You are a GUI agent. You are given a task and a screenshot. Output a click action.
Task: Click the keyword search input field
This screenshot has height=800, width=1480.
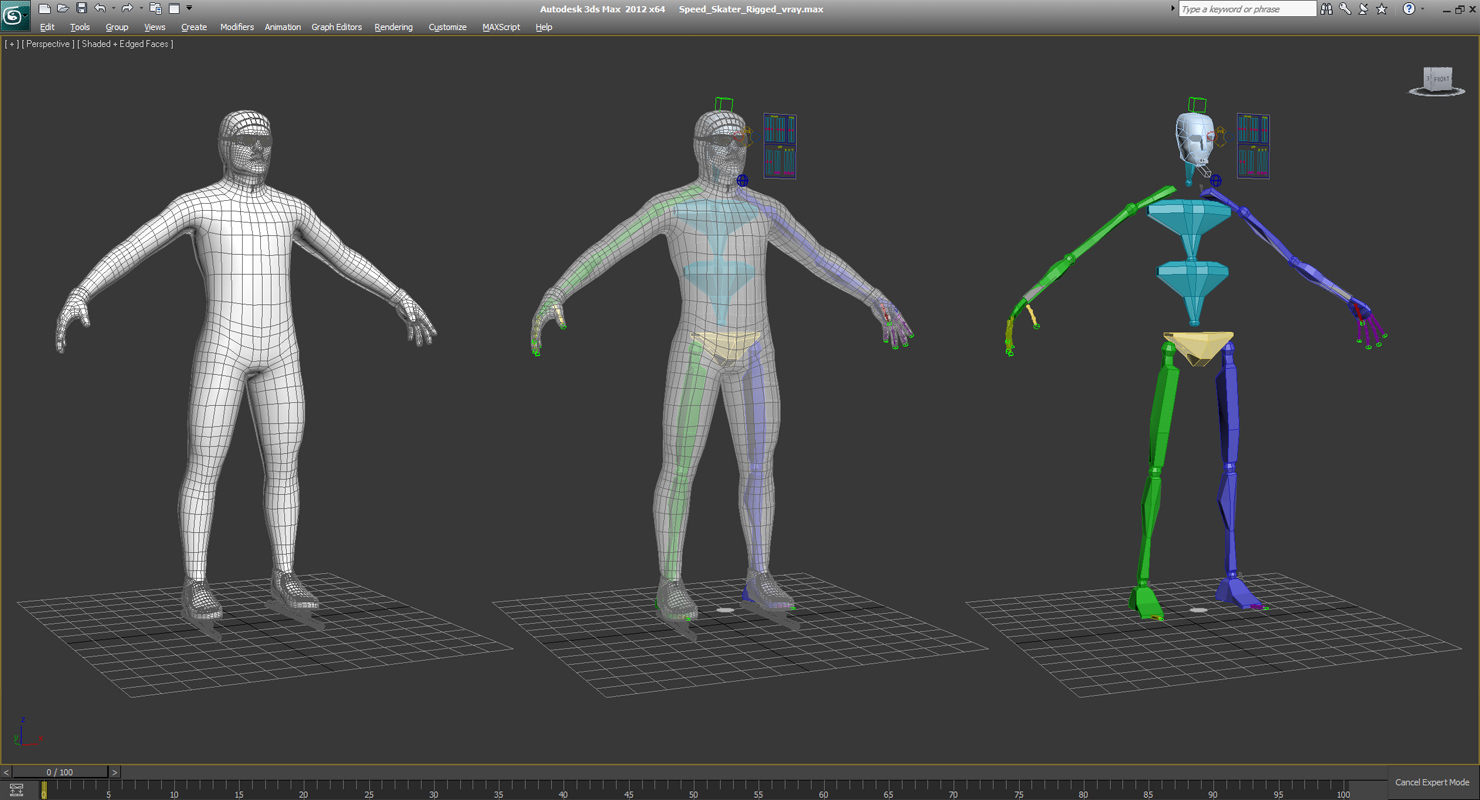[1247, 9]
